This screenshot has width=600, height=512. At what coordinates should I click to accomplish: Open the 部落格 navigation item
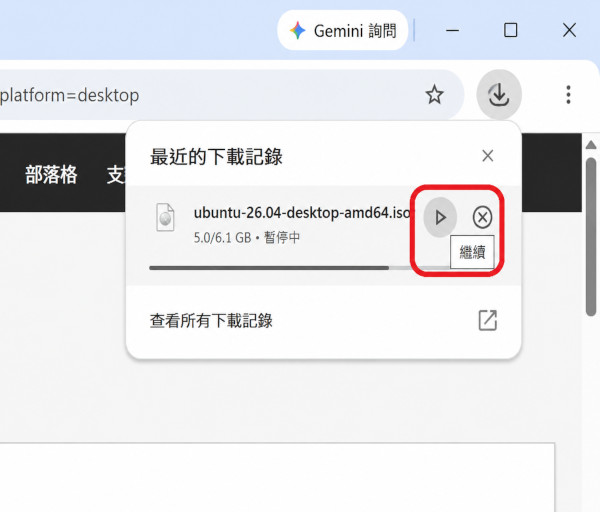[x=51, y=175]
